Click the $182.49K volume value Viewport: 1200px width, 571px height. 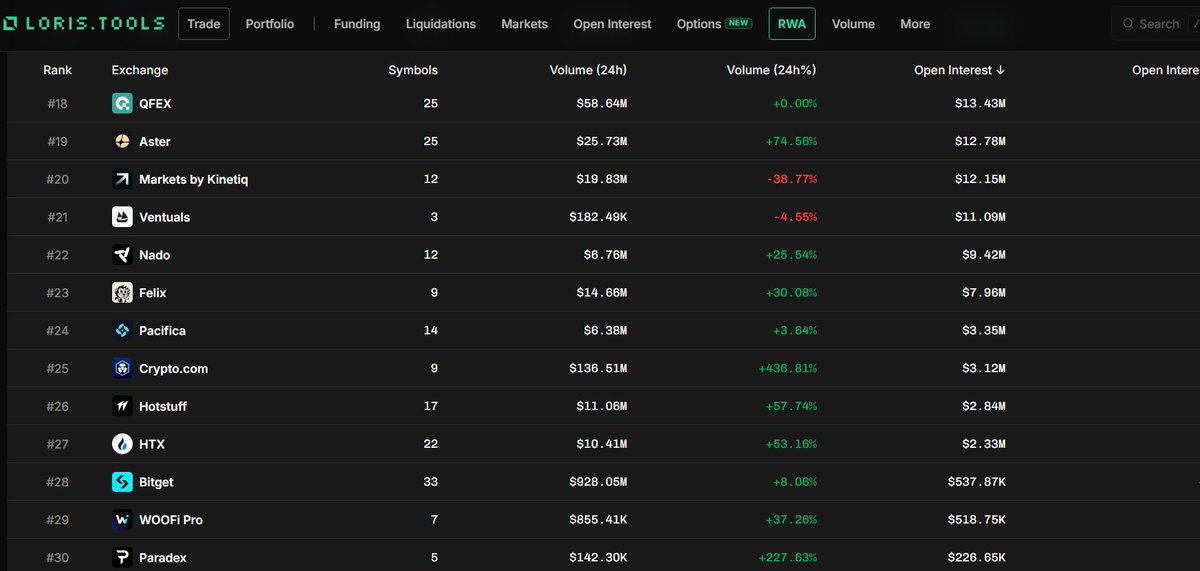598,217
